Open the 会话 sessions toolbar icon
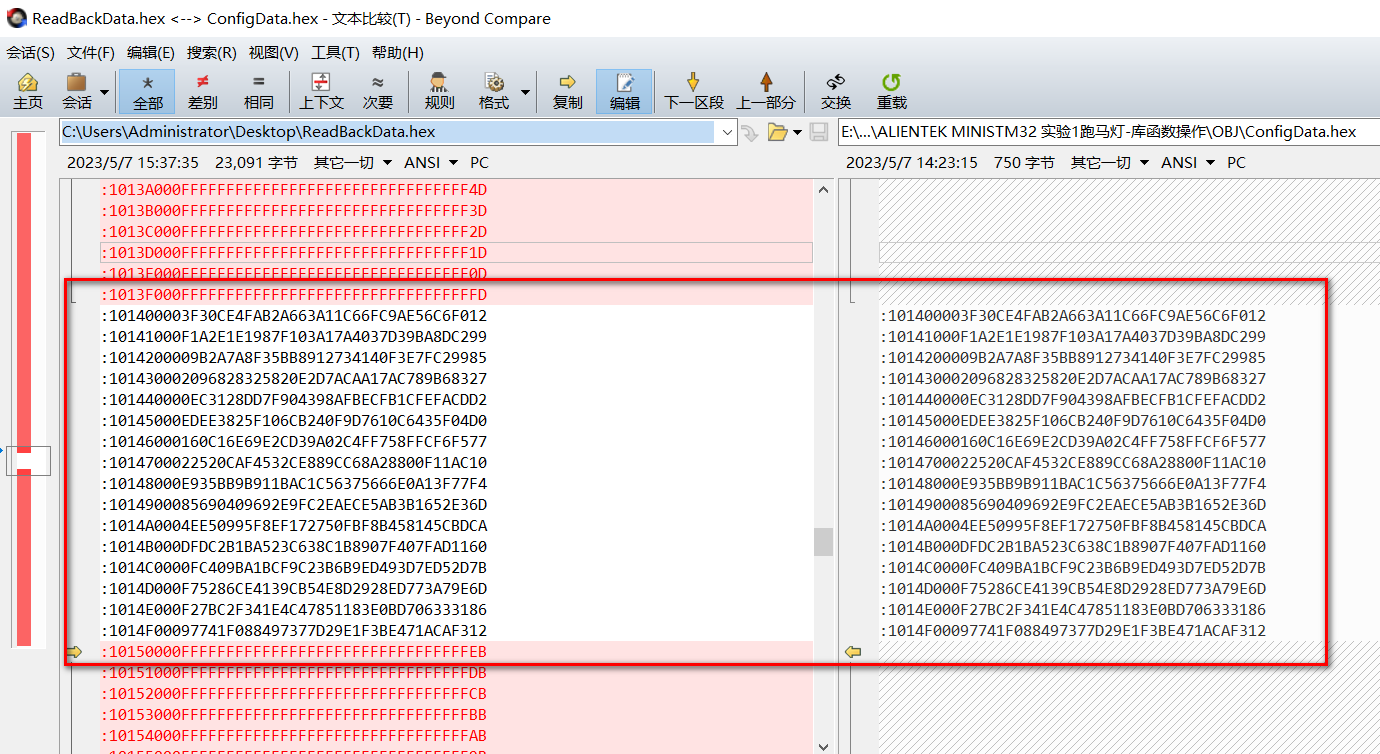The image size is (1380, 754). pos(77,91)
